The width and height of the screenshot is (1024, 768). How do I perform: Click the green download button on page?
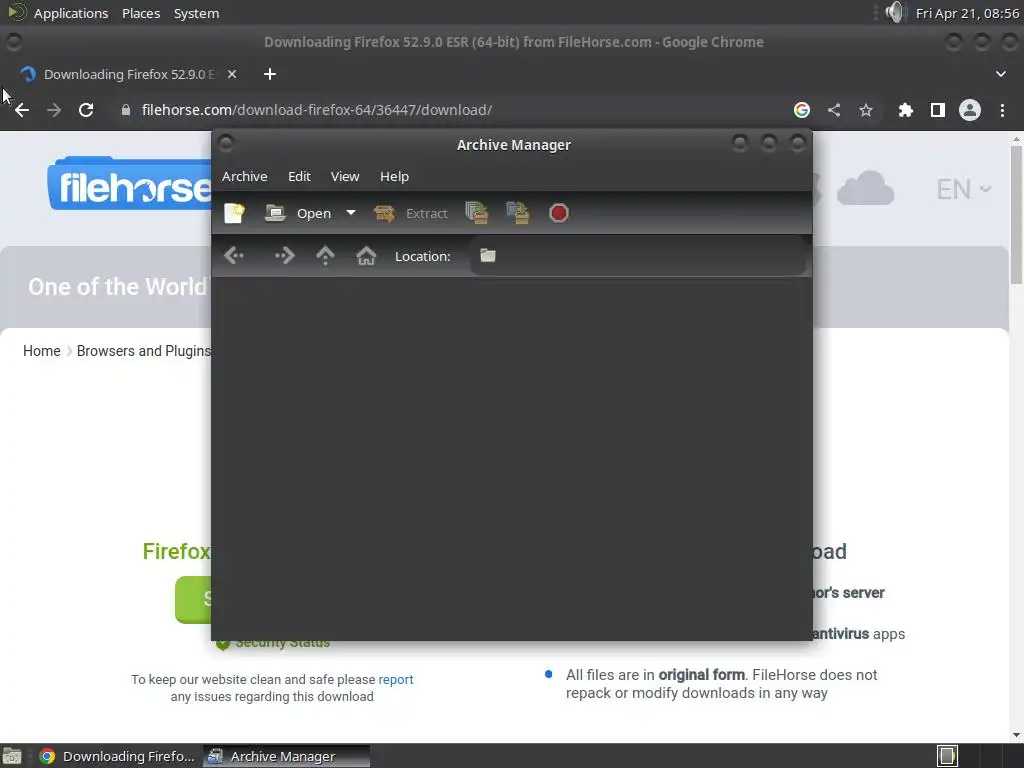tap(193, 600)
